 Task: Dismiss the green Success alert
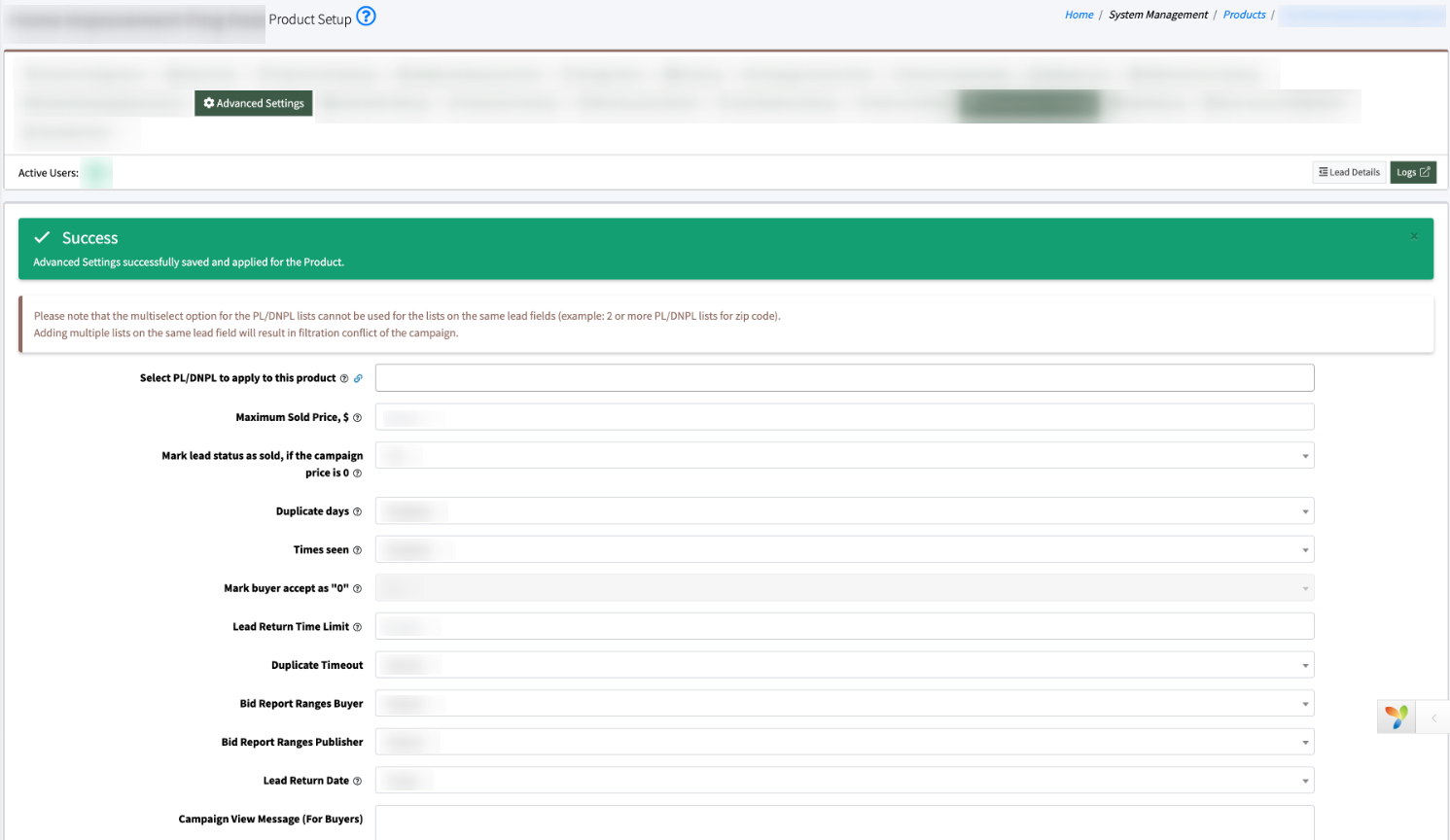click(1414, 236)
